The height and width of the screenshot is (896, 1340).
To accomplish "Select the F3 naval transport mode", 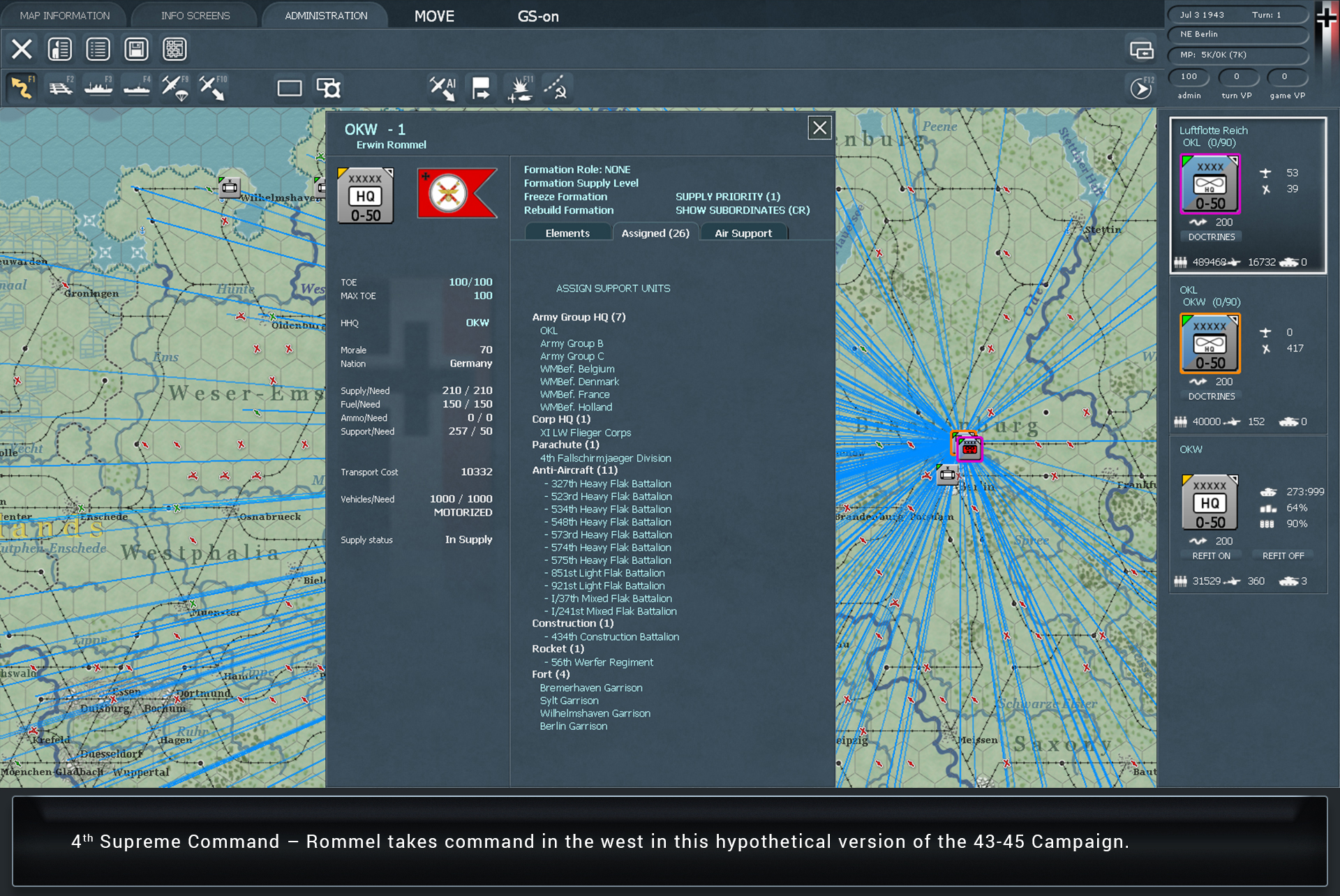I will point(98,87).
